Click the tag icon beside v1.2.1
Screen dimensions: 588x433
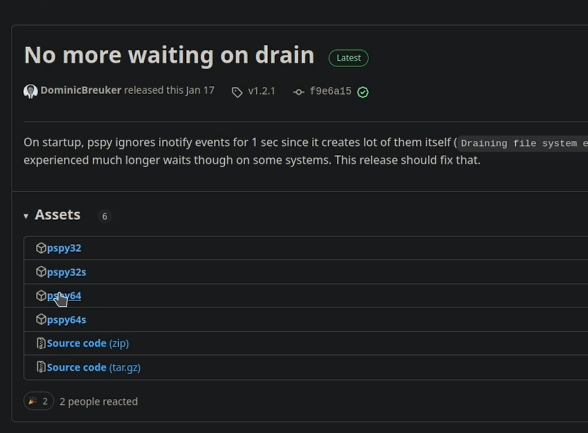click(x=237, y=92)
